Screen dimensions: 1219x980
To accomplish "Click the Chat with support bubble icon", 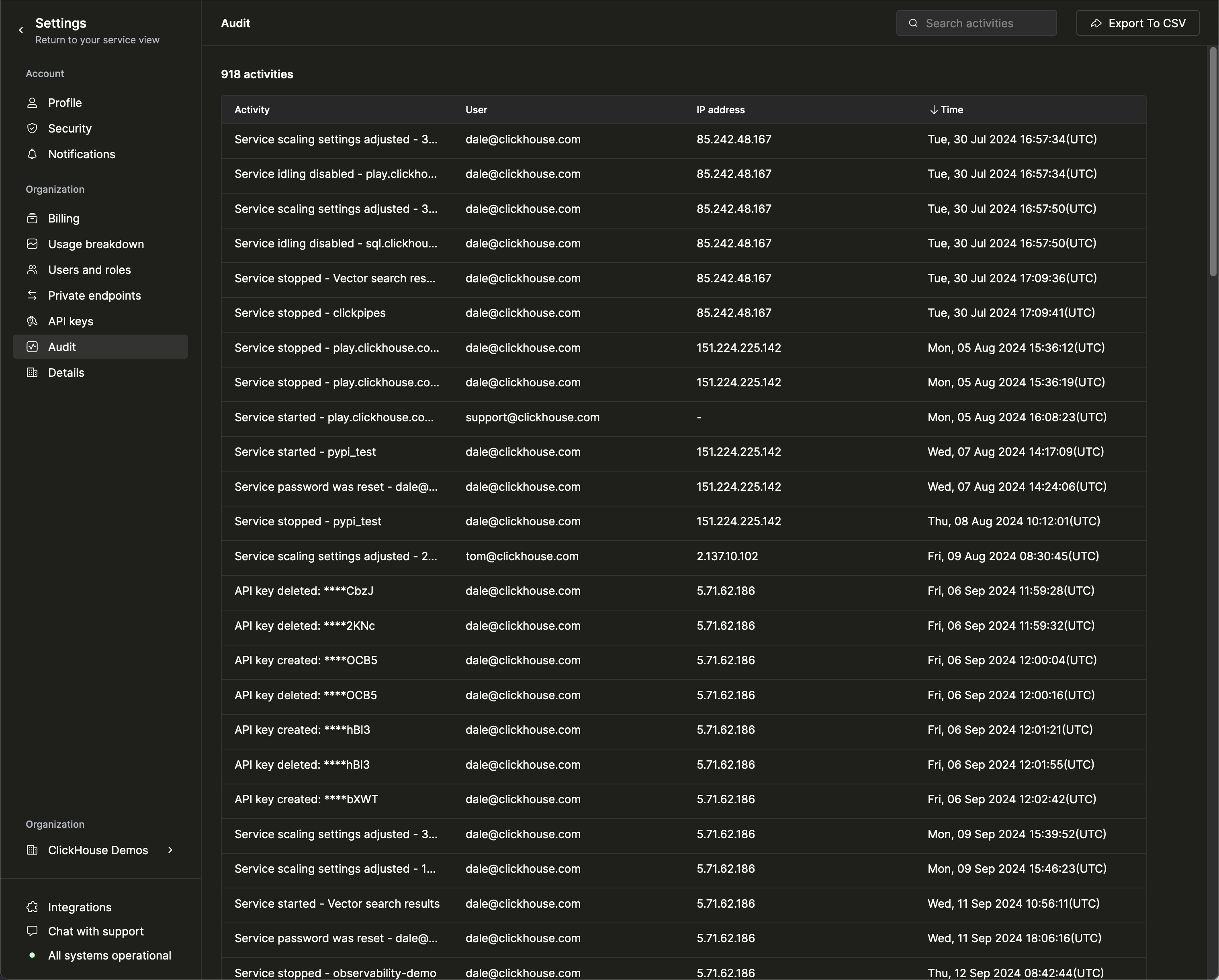I will tap(32, 931).
